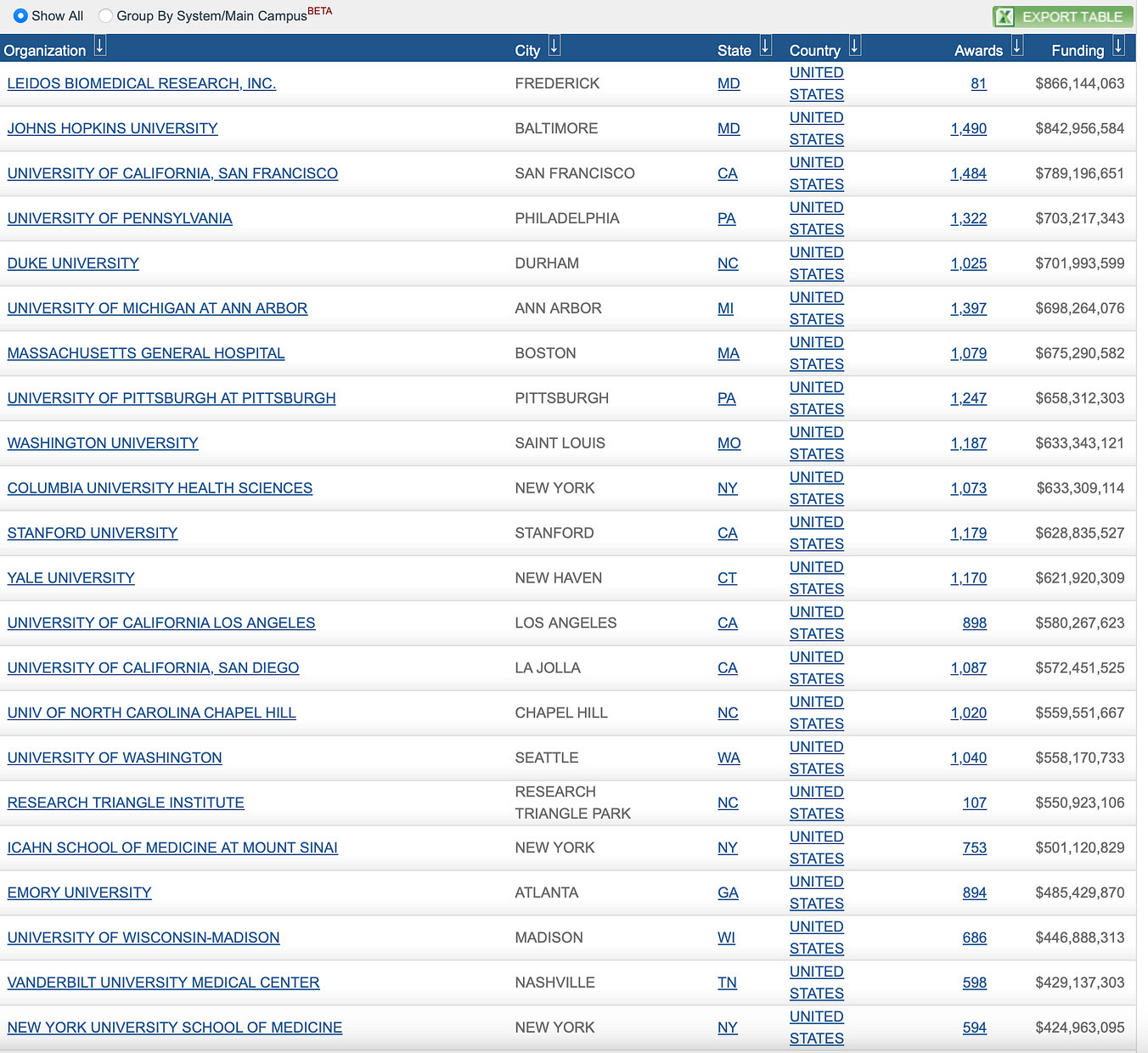
Task: Open University of California, San Francisco link
Action: 172,173
